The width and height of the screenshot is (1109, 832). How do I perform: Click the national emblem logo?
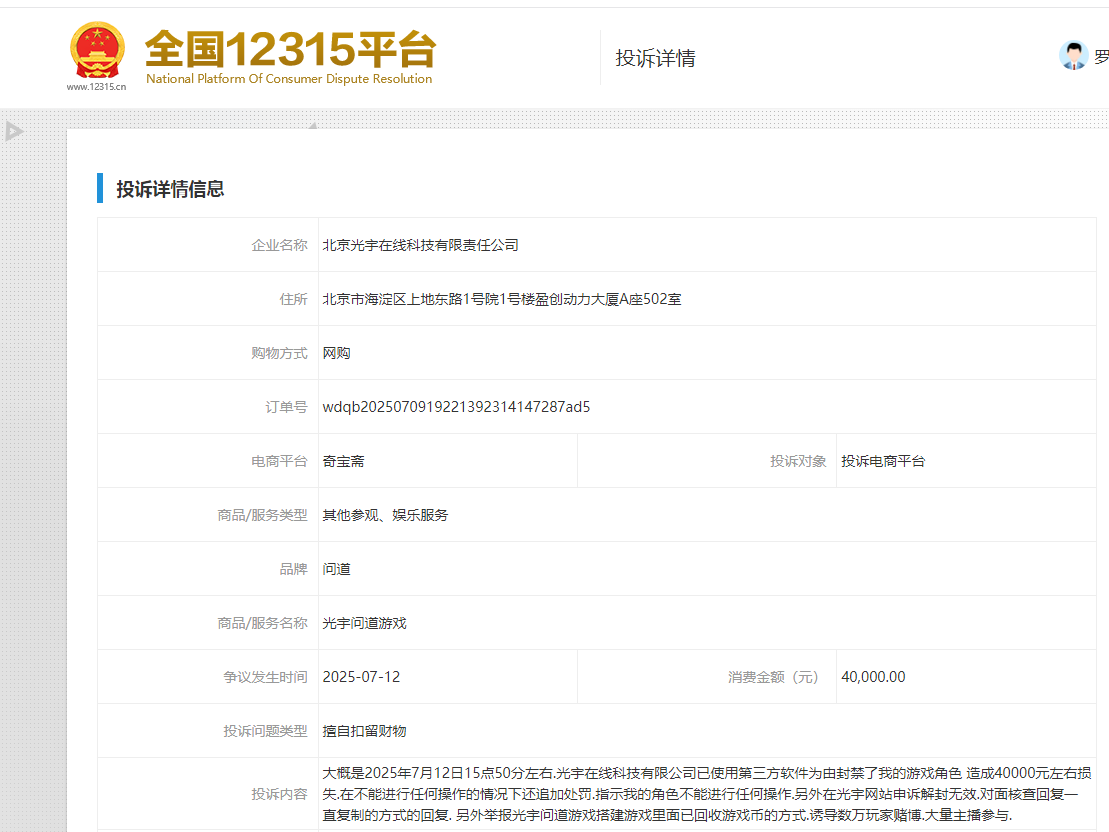tap(97, 50)
